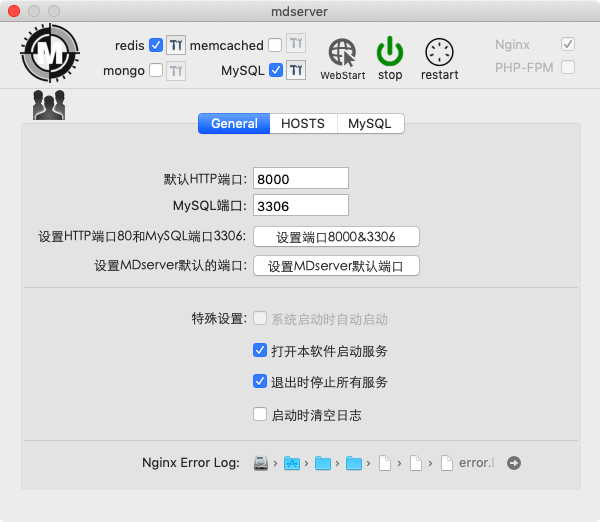The width and height of the screenshot is (600, 522).
Task: Click the 特殊设置 label
Action: [219, 318]
